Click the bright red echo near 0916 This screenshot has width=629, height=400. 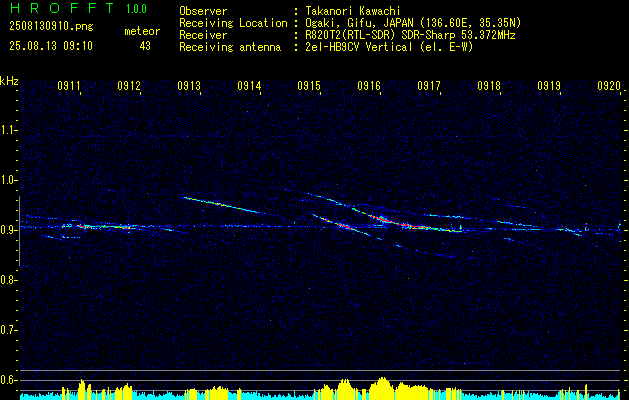coord(383,220)
